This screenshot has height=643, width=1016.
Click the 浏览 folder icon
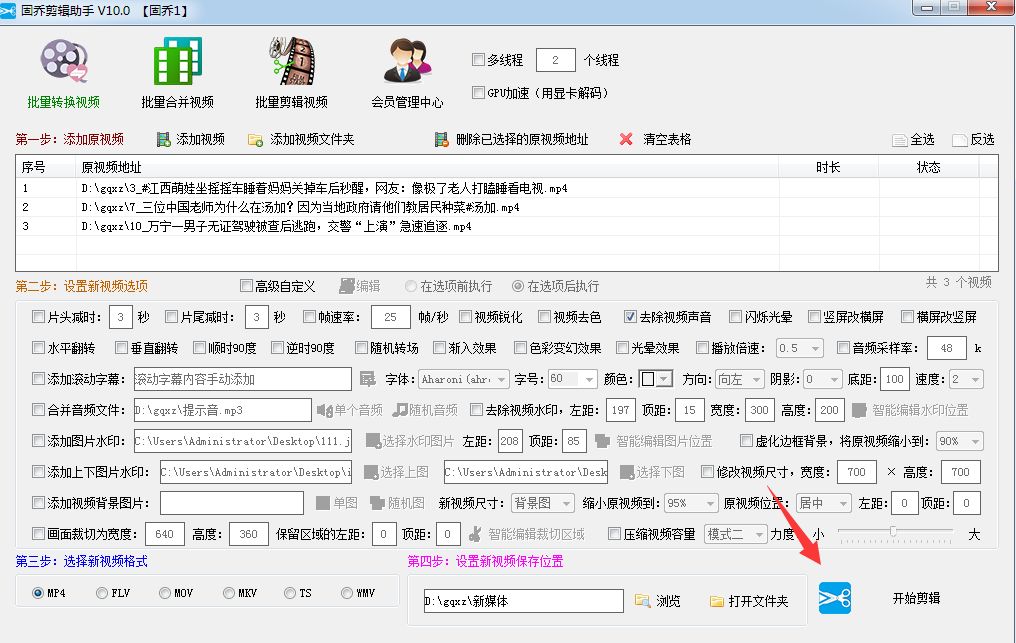coord(642,601)
